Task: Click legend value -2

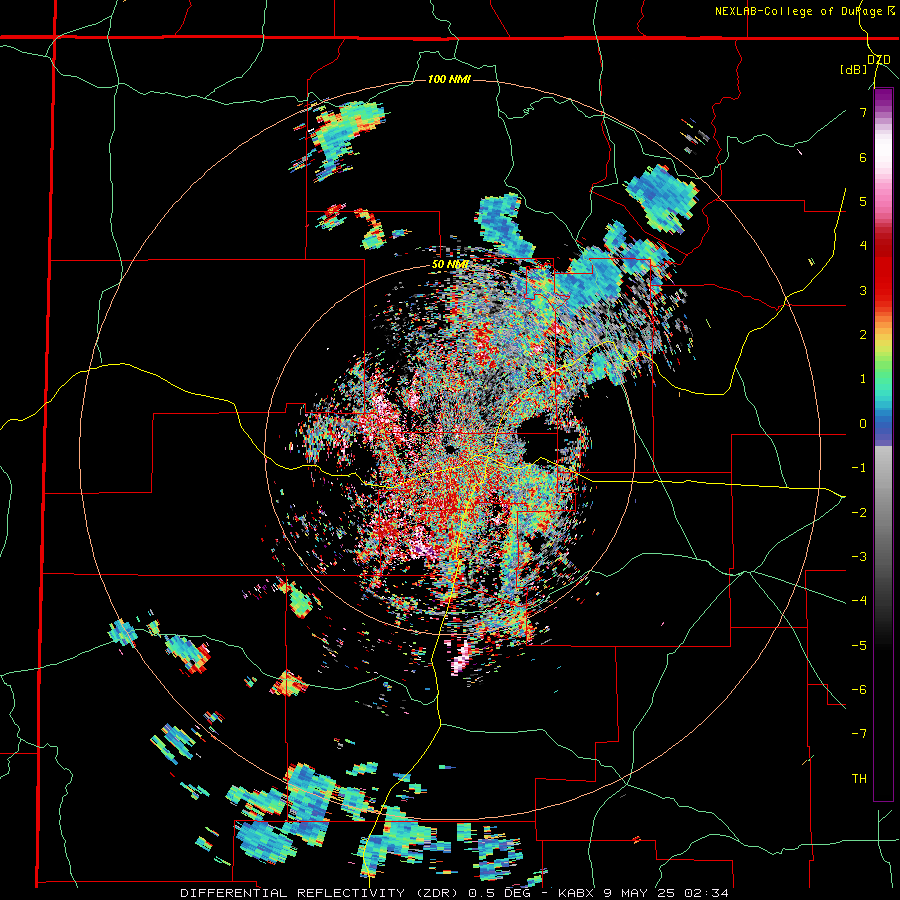Action: tap(859, 512)
